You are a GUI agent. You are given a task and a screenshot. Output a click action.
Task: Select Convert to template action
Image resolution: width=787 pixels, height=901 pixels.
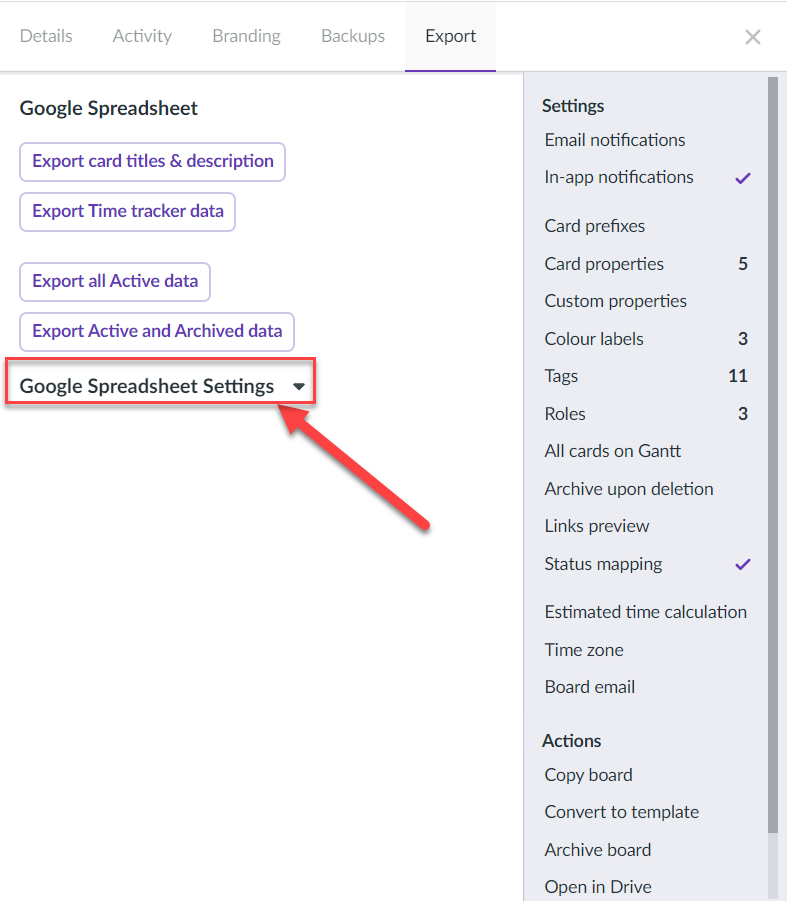point(622,813)
